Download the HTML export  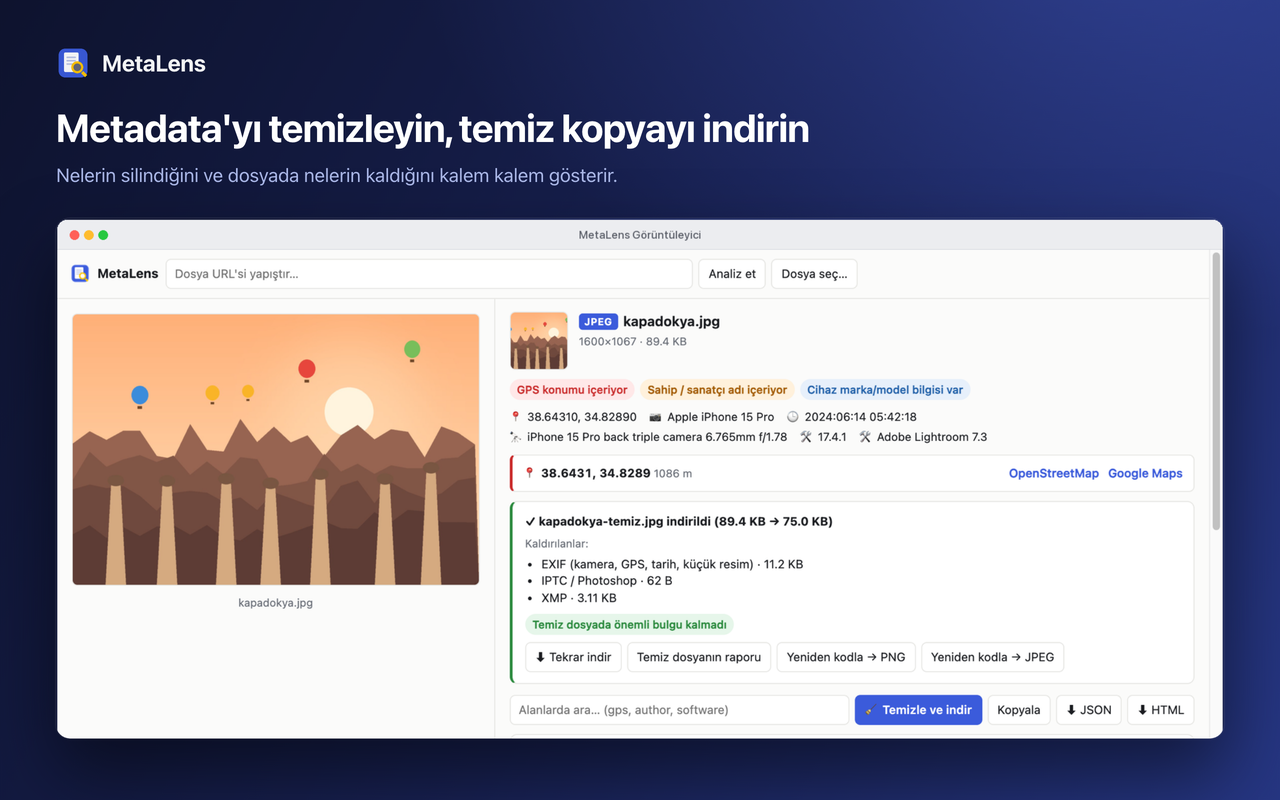[1160, 710]
